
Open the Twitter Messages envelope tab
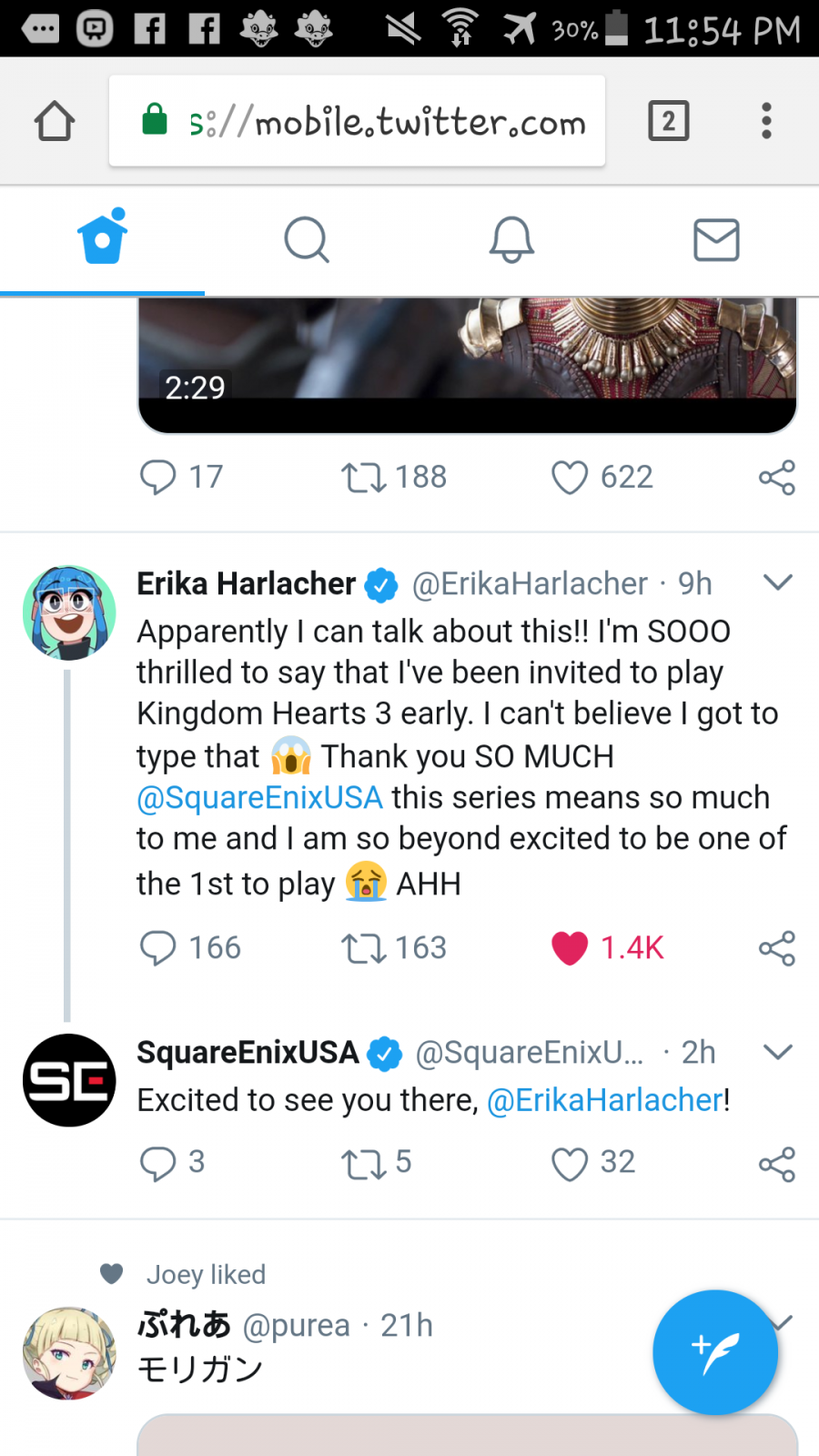[716, 239]
